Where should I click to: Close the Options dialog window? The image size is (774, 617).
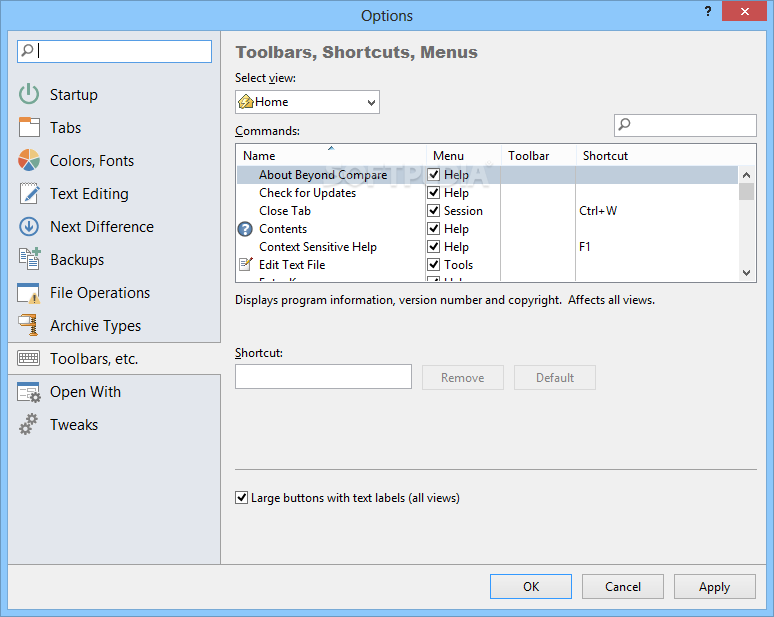(744, 11)
